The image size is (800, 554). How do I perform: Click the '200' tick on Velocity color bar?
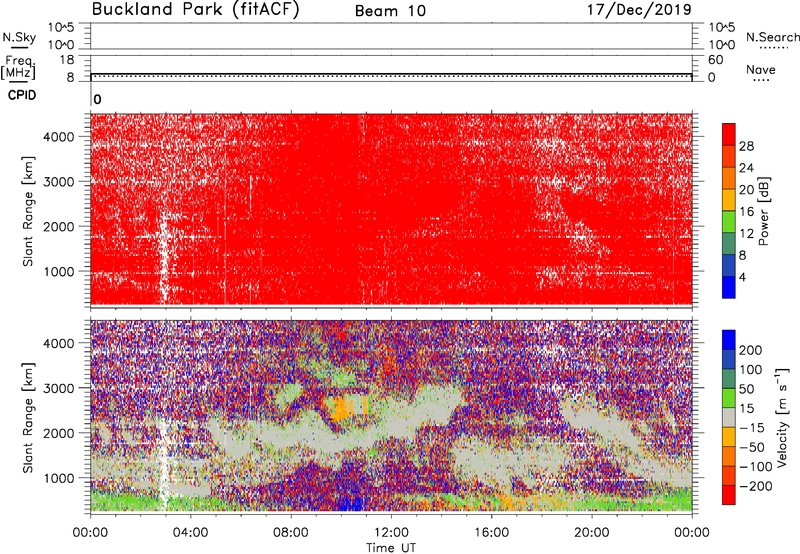pos(750,350)
